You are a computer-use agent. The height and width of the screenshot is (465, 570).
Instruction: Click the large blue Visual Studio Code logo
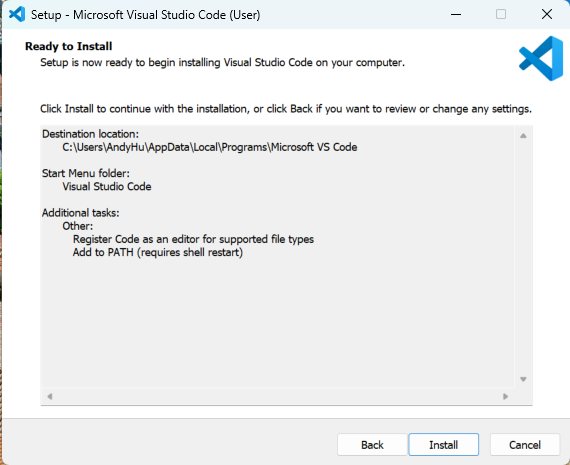pos(541,58)
